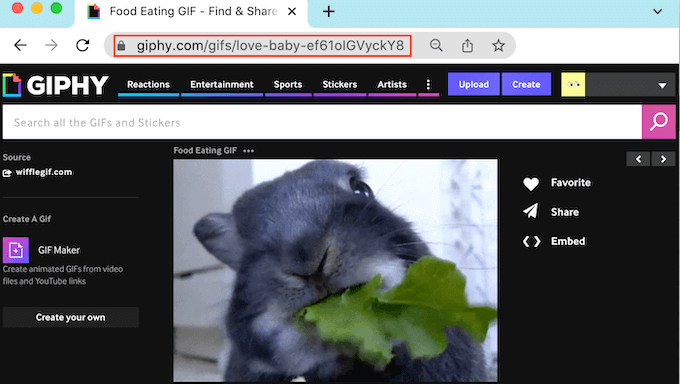Click the wifflegif.com external link icon
The height and width of the screenshot is (384, 680).
7,173
